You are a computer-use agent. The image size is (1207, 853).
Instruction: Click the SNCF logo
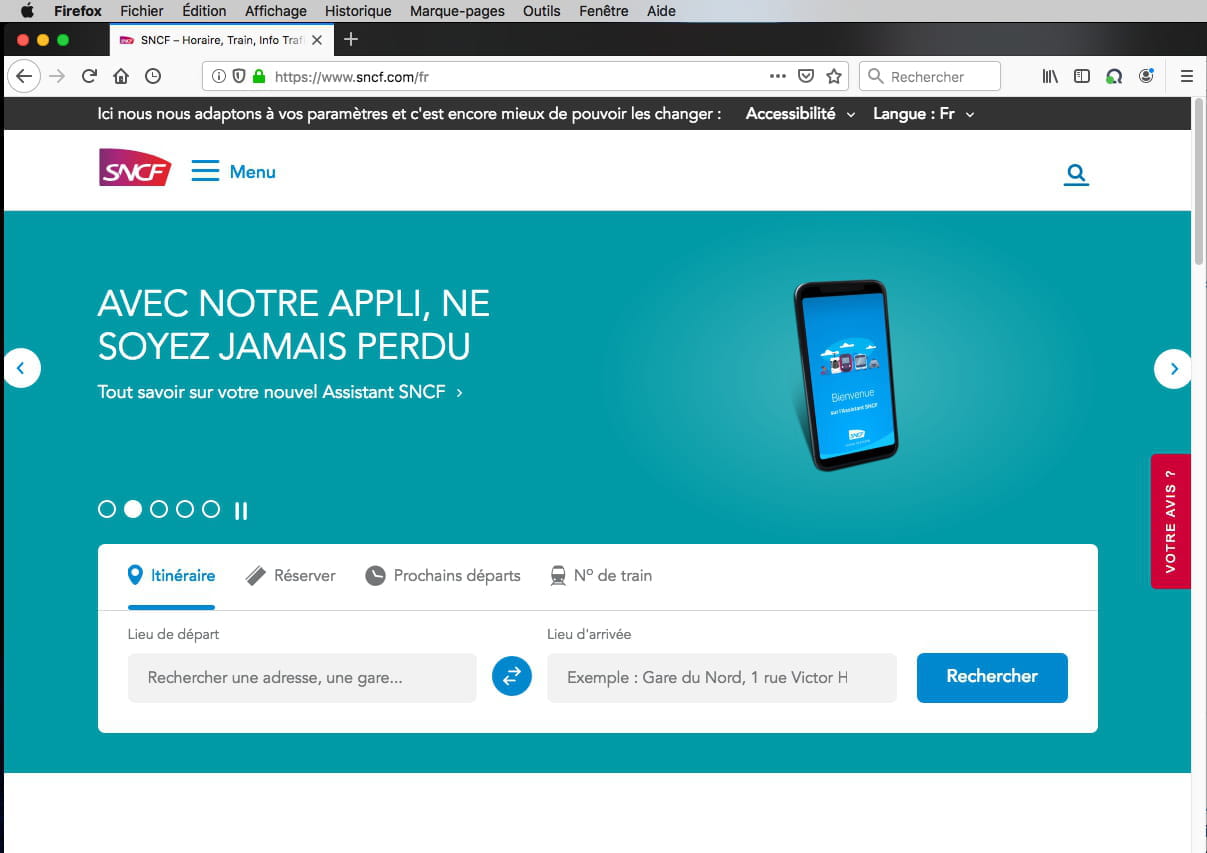coord(135,167)
